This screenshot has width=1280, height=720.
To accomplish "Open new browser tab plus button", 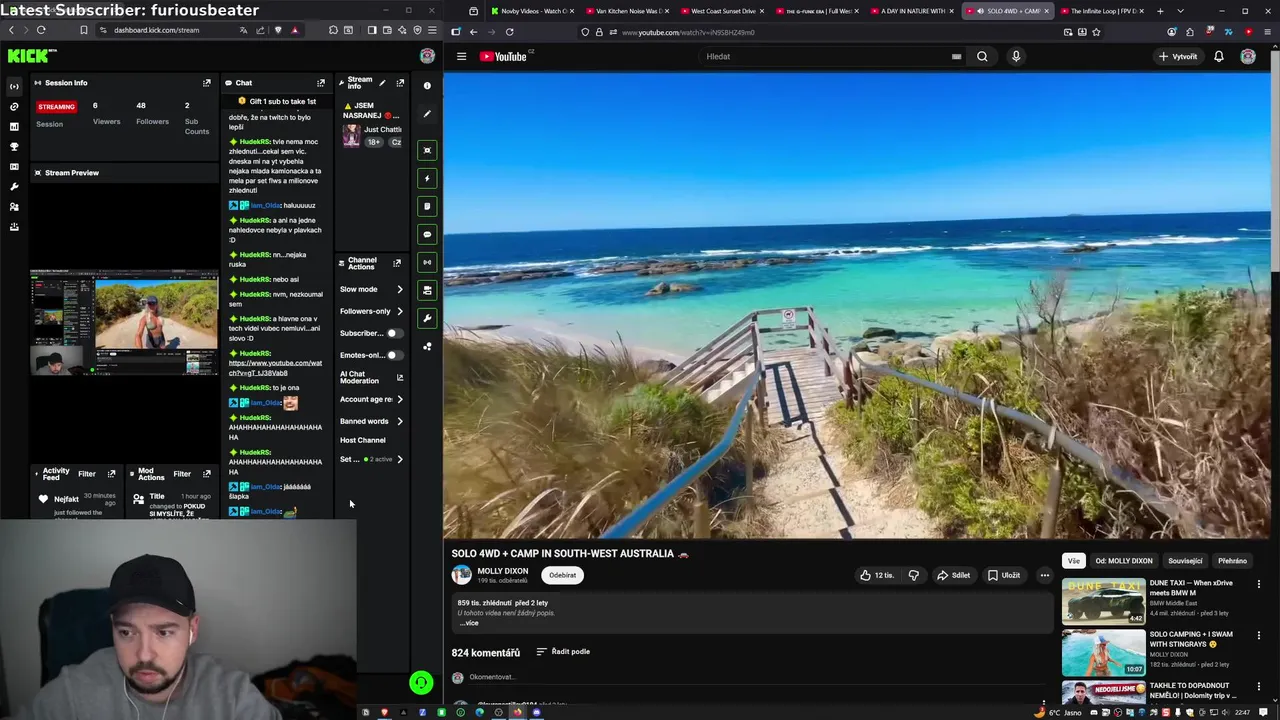I will click(1160, 11).
